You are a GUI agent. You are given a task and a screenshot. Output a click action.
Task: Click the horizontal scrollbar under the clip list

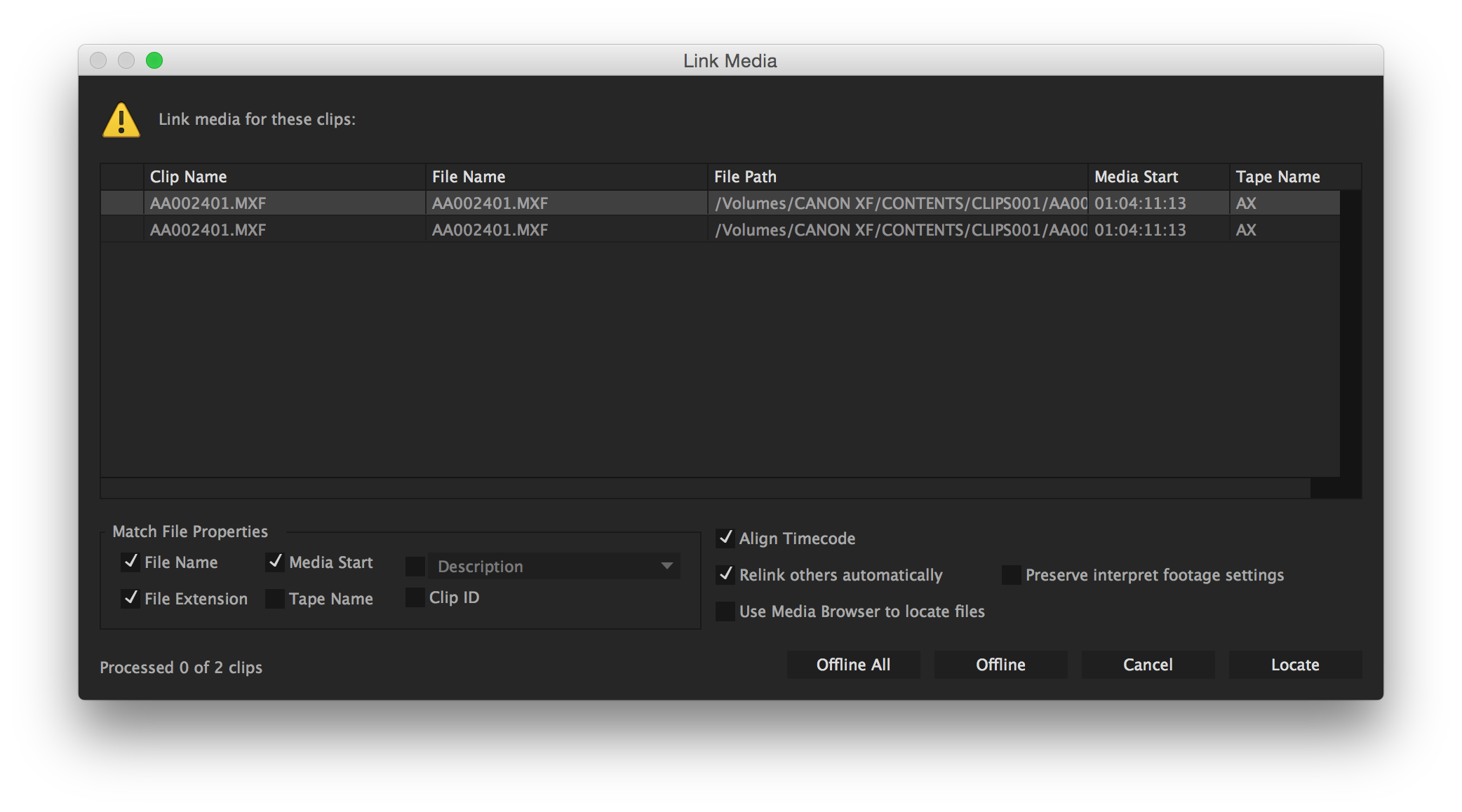tap(705, 488)
